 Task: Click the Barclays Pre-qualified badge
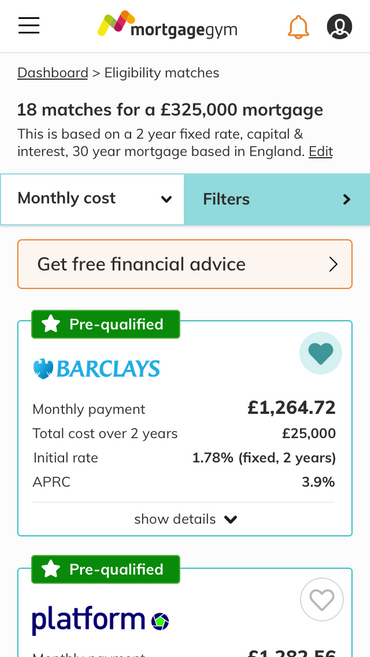point(106,324)
